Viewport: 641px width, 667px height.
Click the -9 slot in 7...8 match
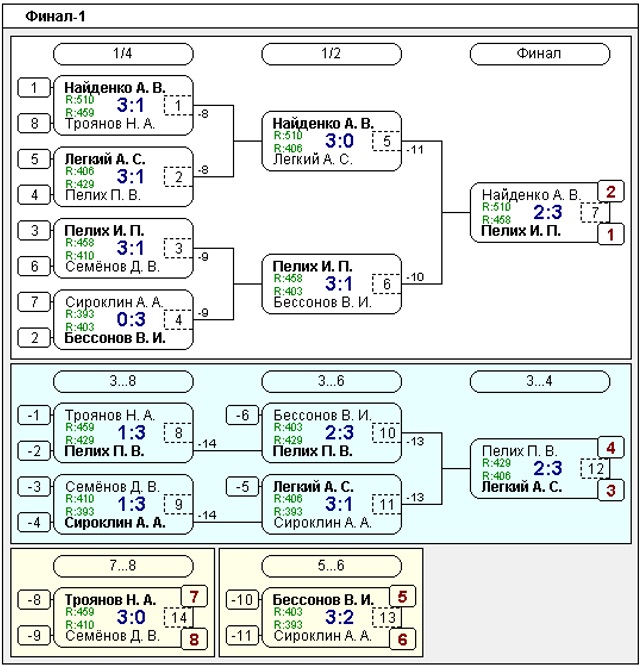tap(34, 636)
